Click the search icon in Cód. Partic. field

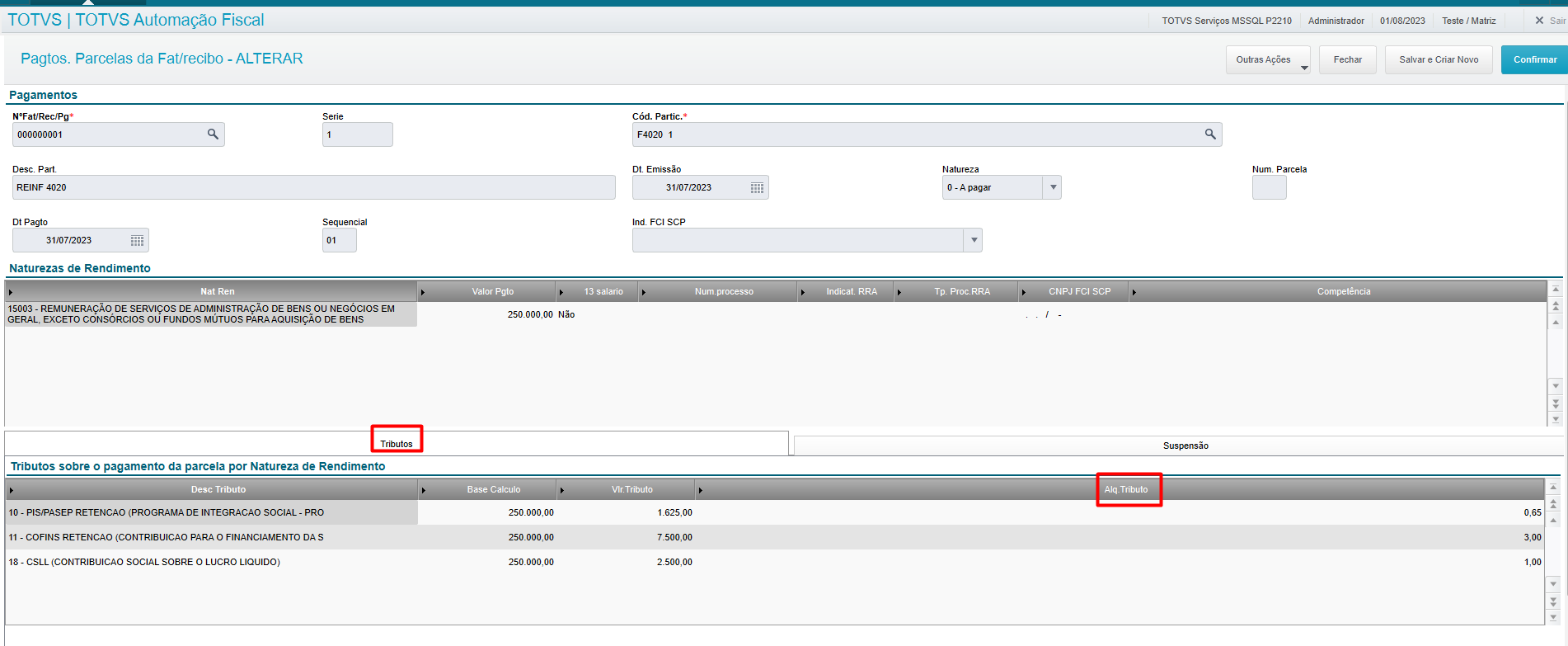[1210, 134]
